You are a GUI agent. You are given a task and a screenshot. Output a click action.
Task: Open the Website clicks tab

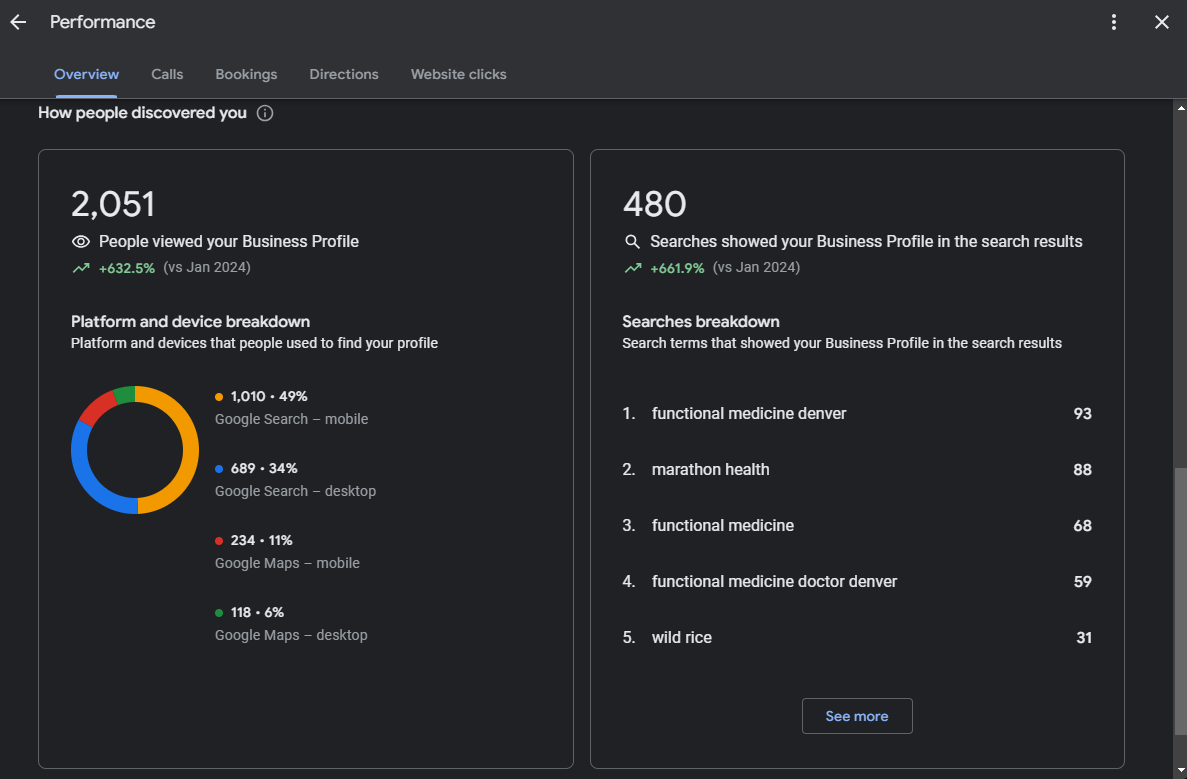click(459, 74)
